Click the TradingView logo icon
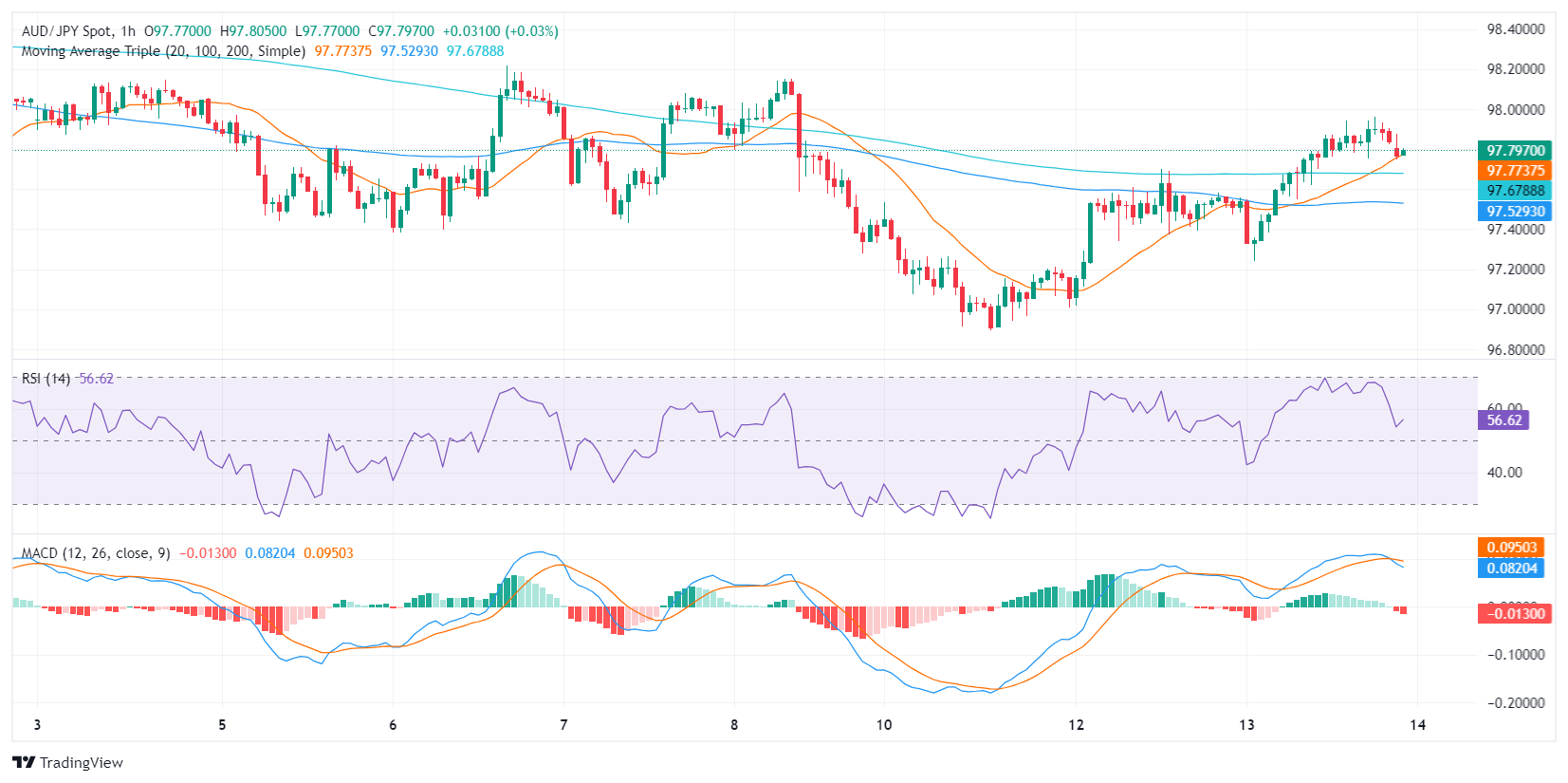The height and width of the screenshot is (783, 1568). 24,762
